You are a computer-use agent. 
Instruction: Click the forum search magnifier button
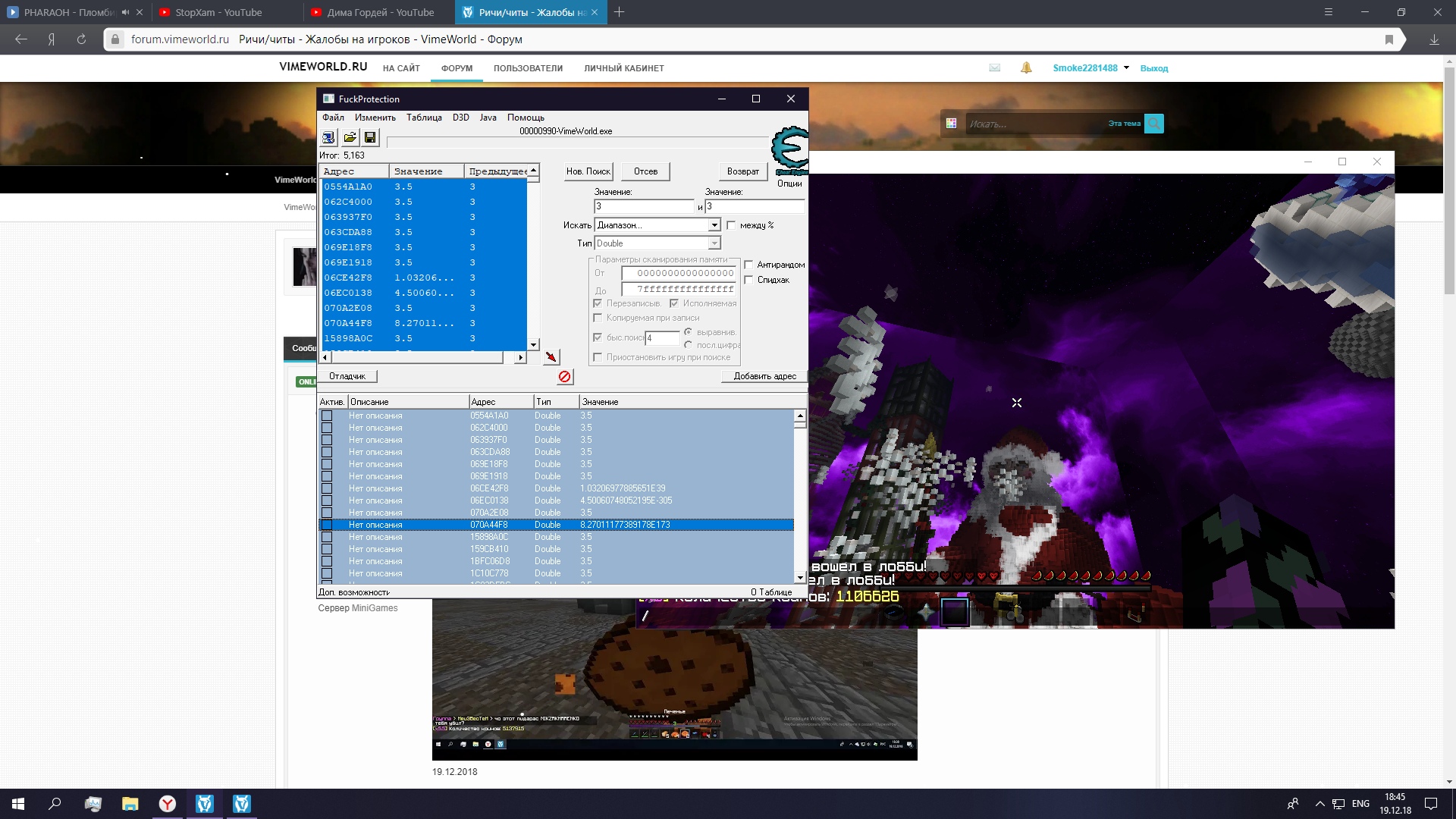(1153, 124)
